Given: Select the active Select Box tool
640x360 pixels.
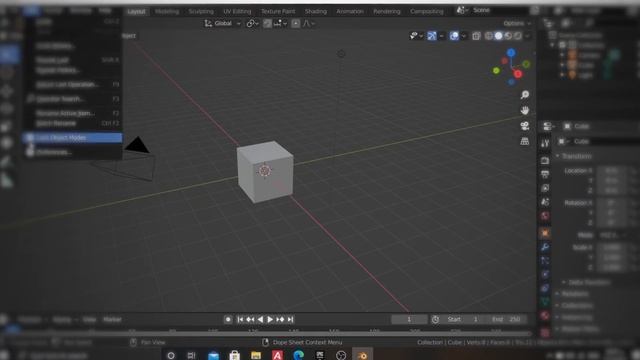Looking at the screenshot, I should 9,55.
